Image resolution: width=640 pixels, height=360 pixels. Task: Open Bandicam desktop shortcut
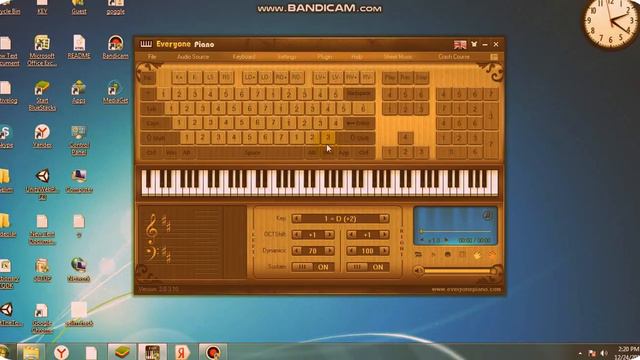click(x=116, y=47)
